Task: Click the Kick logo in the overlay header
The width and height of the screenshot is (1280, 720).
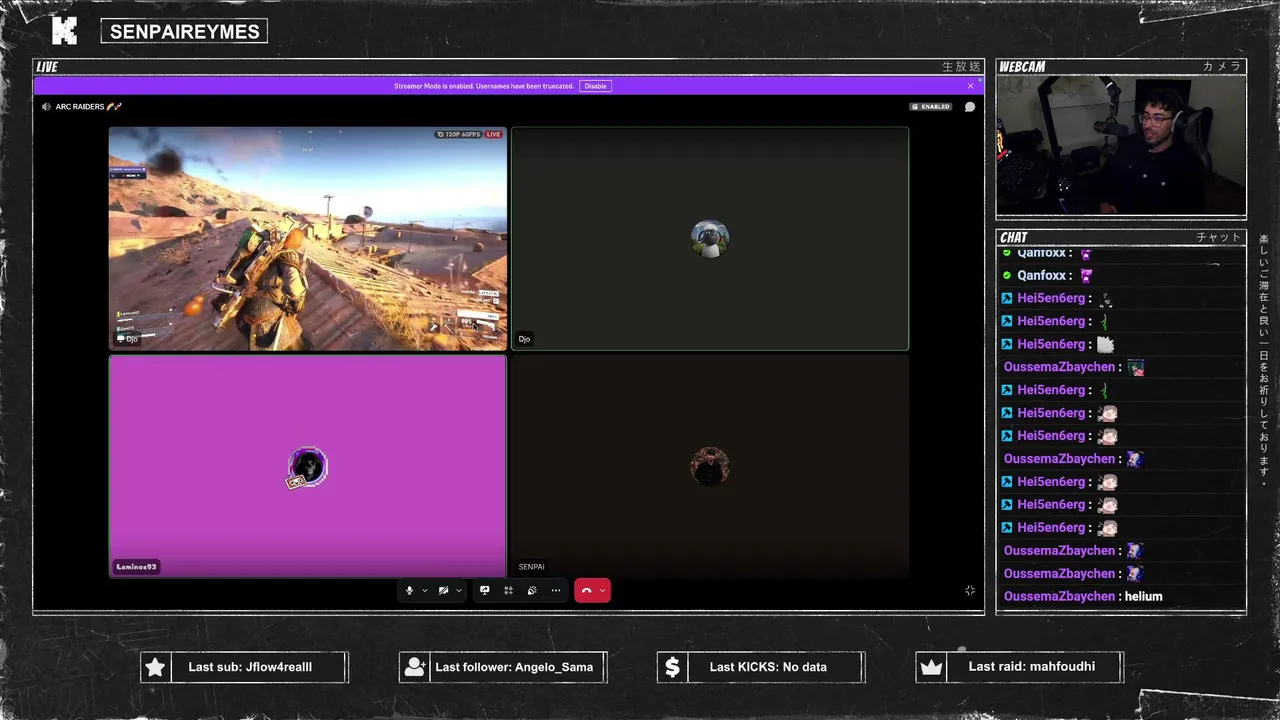Action: (64, 31)
